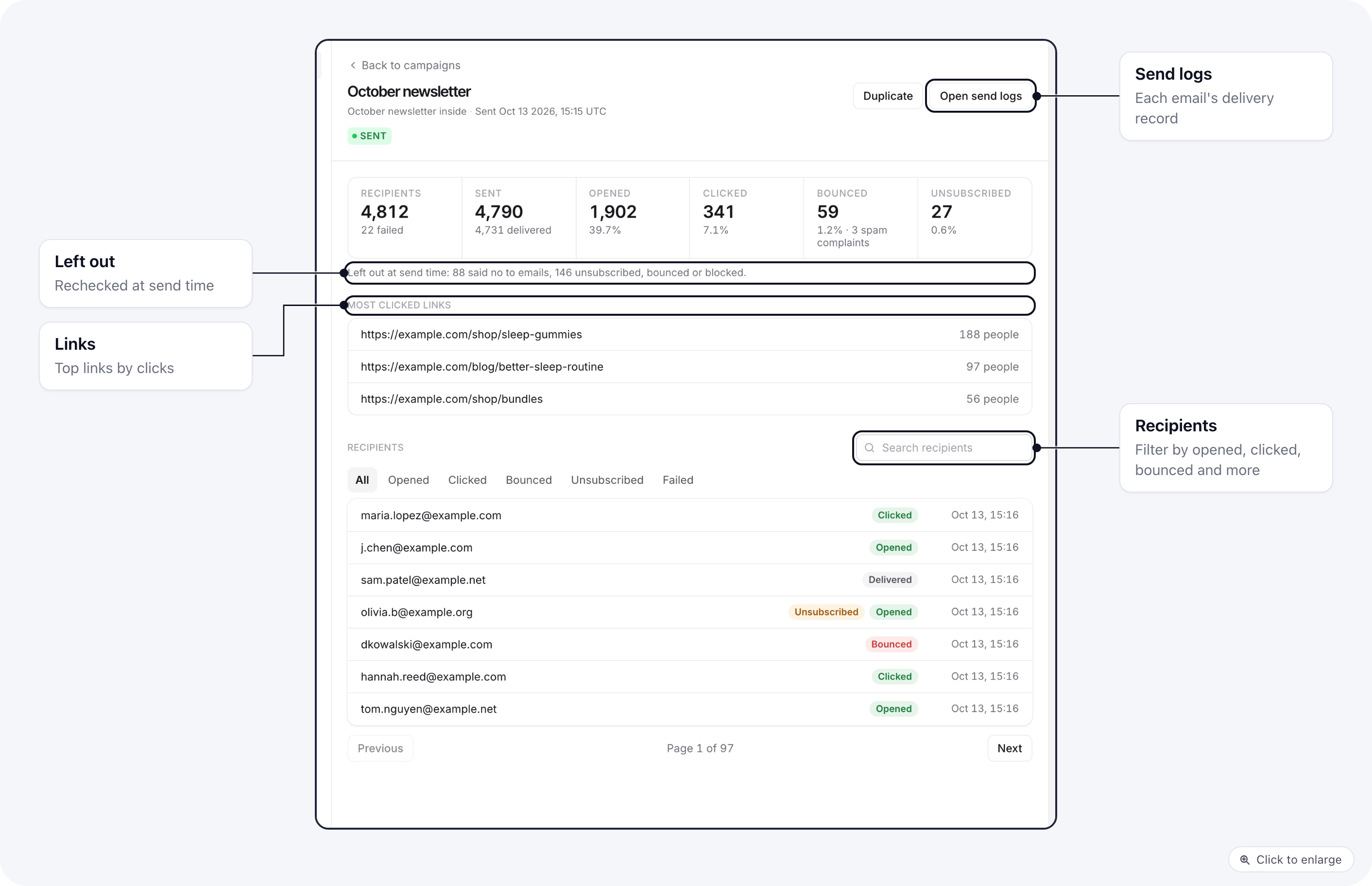This screenshot has height=886, width=1372.
Task: Duplicate the October newsletter campaign
Action: (887, 96)
